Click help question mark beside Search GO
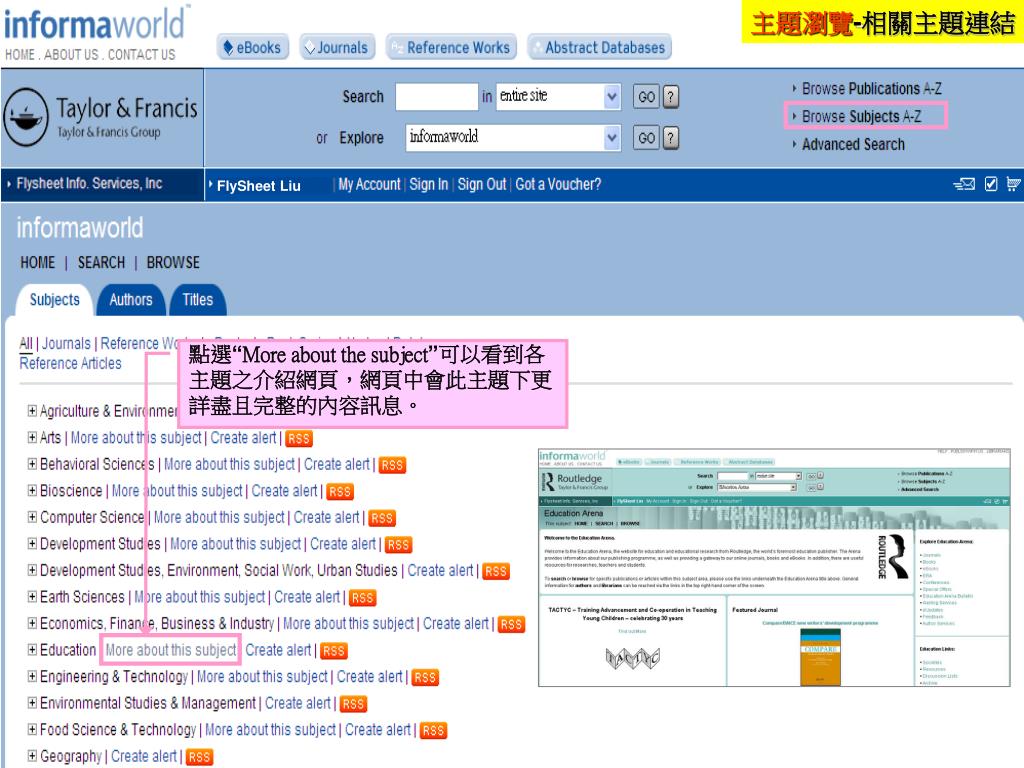This screenshot has height=768, width=1024. click(671, 97)
